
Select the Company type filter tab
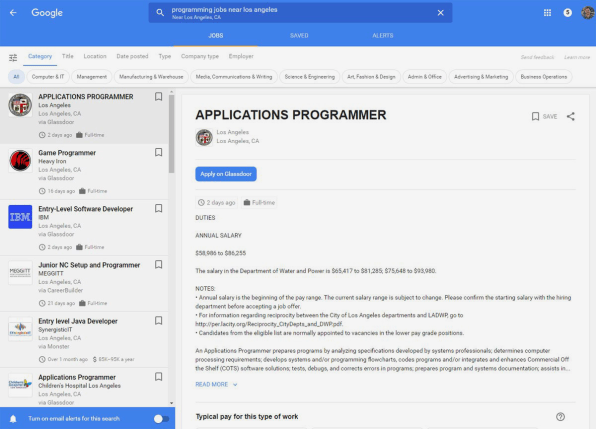click(200, 56)
